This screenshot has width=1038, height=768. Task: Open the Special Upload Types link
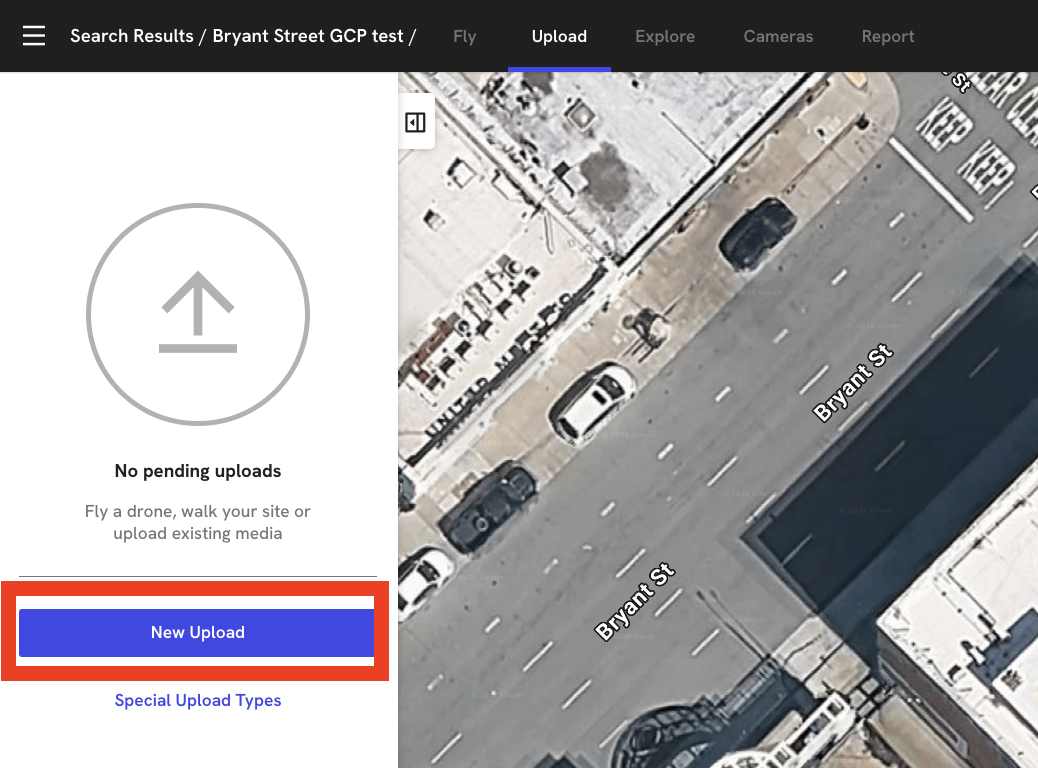point(198,700)
